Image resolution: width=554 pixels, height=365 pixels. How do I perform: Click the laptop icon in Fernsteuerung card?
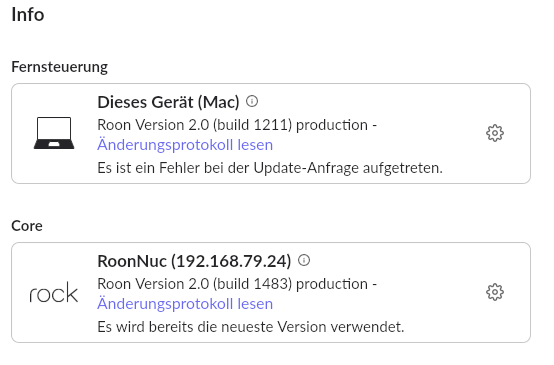pyautogui.click(x=54, y=133)
